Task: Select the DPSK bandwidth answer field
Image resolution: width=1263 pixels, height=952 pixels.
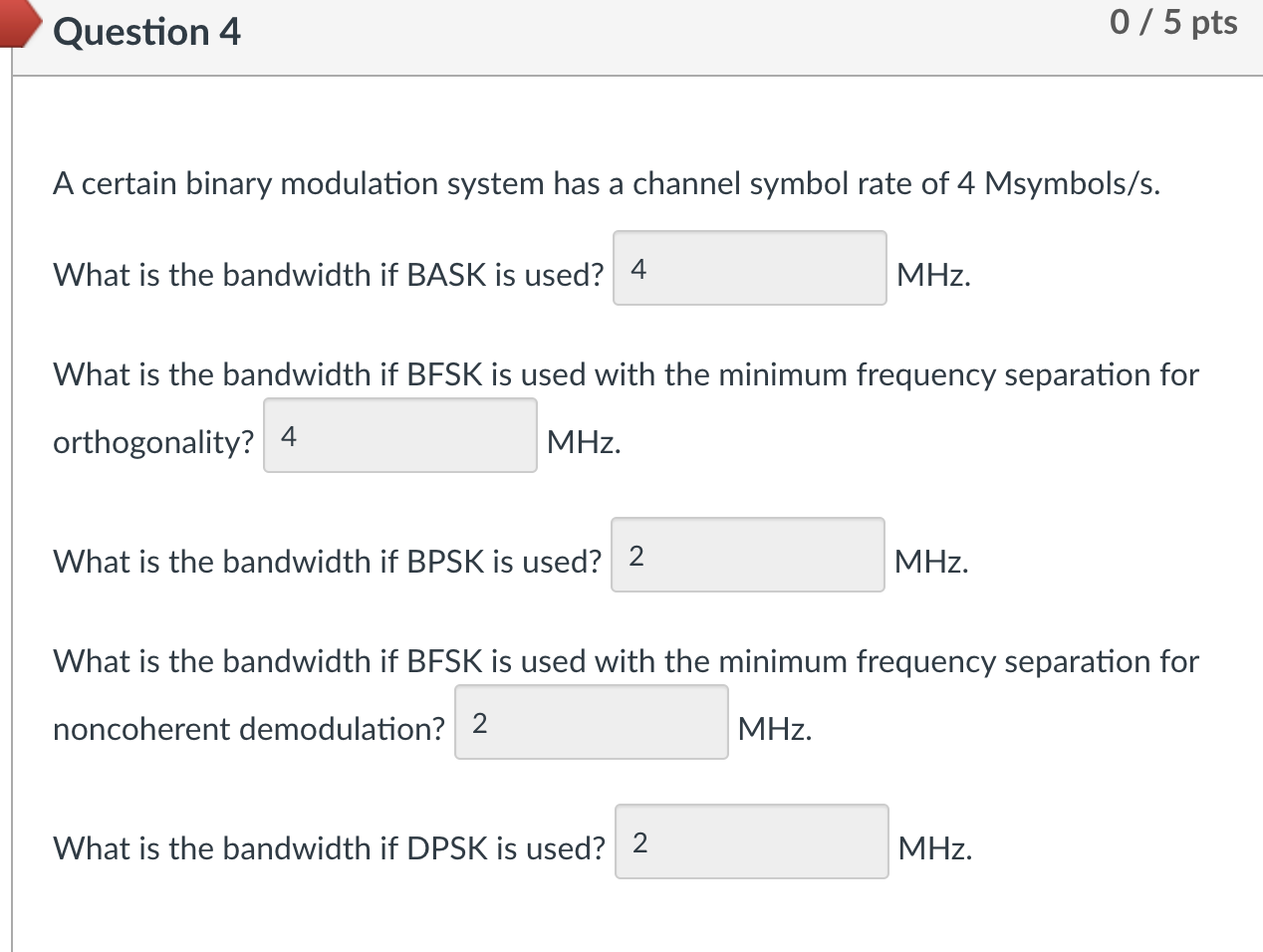Action: click(x=752, y=842)
